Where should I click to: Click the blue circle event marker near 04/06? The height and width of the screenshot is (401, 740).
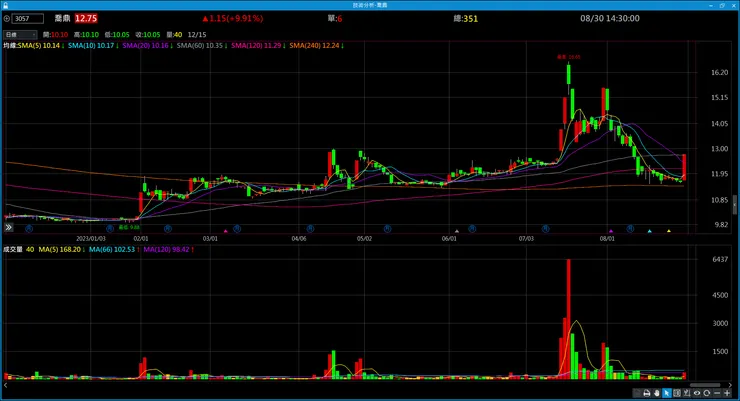(310, 228)
